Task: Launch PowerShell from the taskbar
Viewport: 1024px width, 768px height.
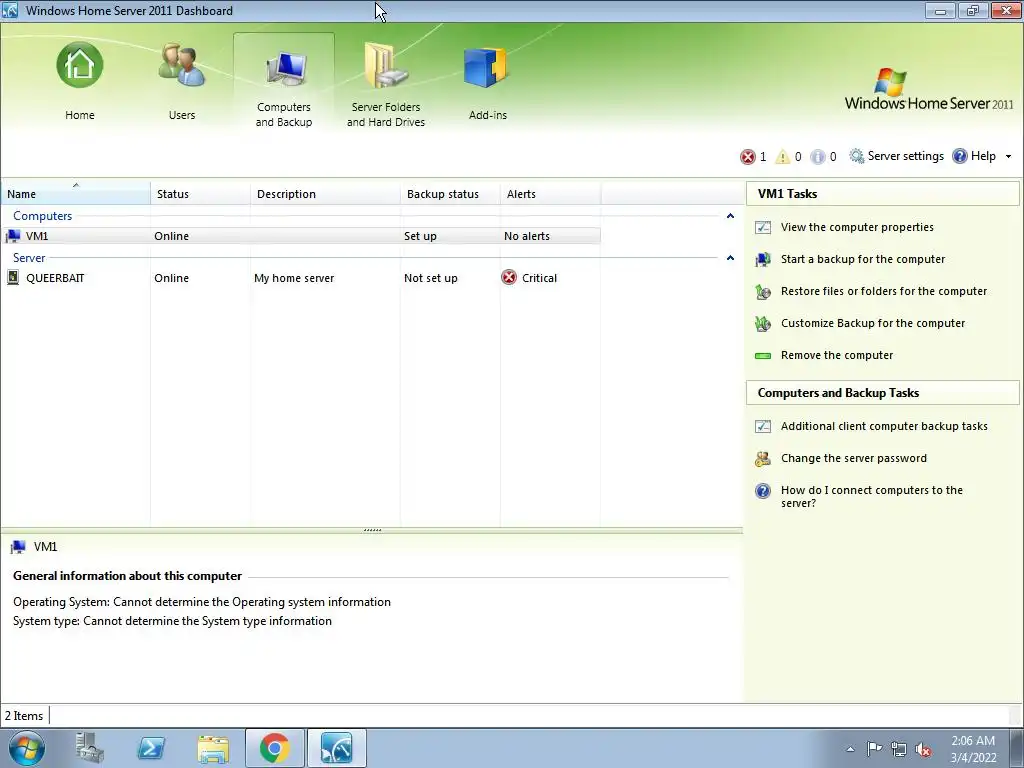Action: pos(151,748)
